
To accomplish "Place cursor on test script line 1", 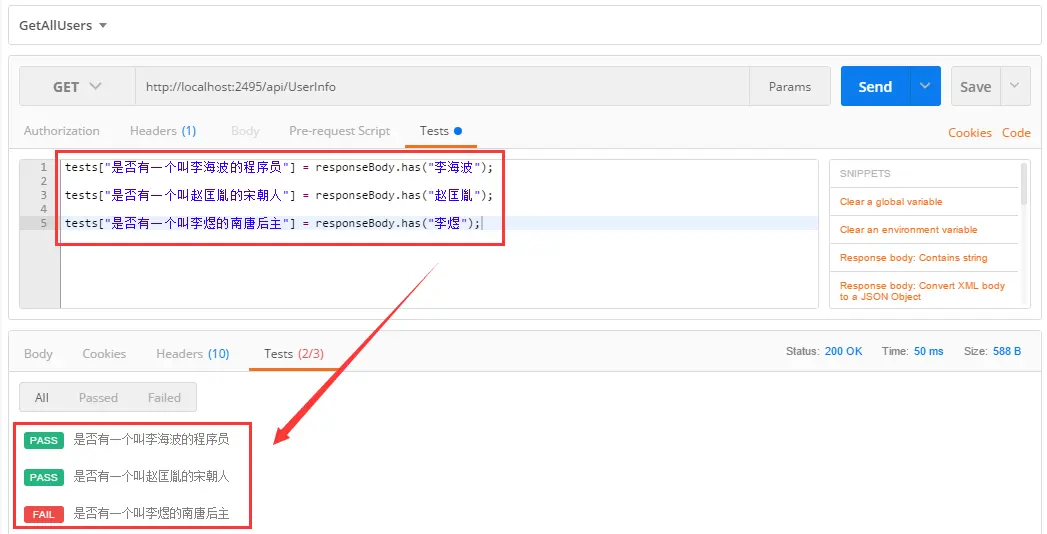I will pos(278,167).
